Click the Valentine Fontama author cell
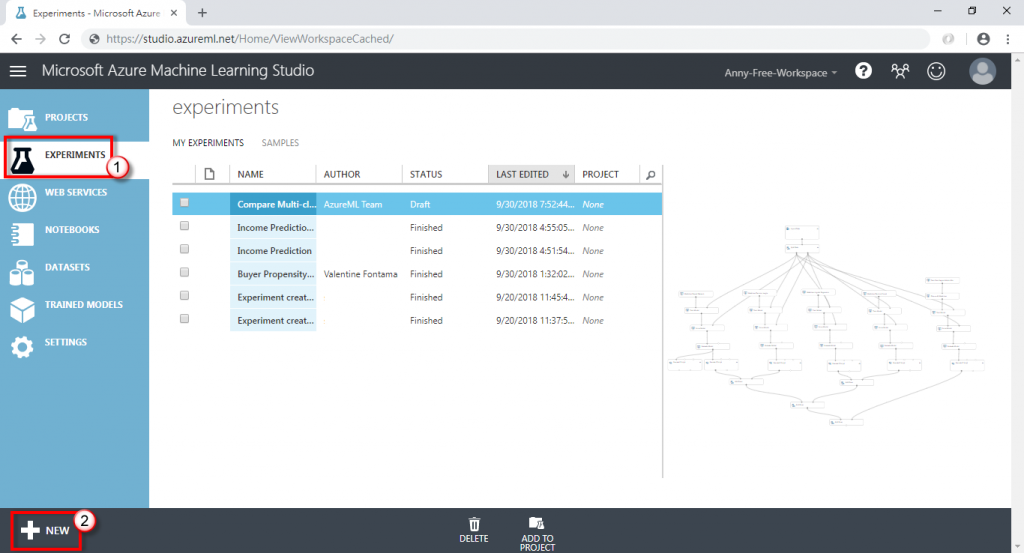Viewport: 1024px width, 553px height. click(x=360, y=274)
